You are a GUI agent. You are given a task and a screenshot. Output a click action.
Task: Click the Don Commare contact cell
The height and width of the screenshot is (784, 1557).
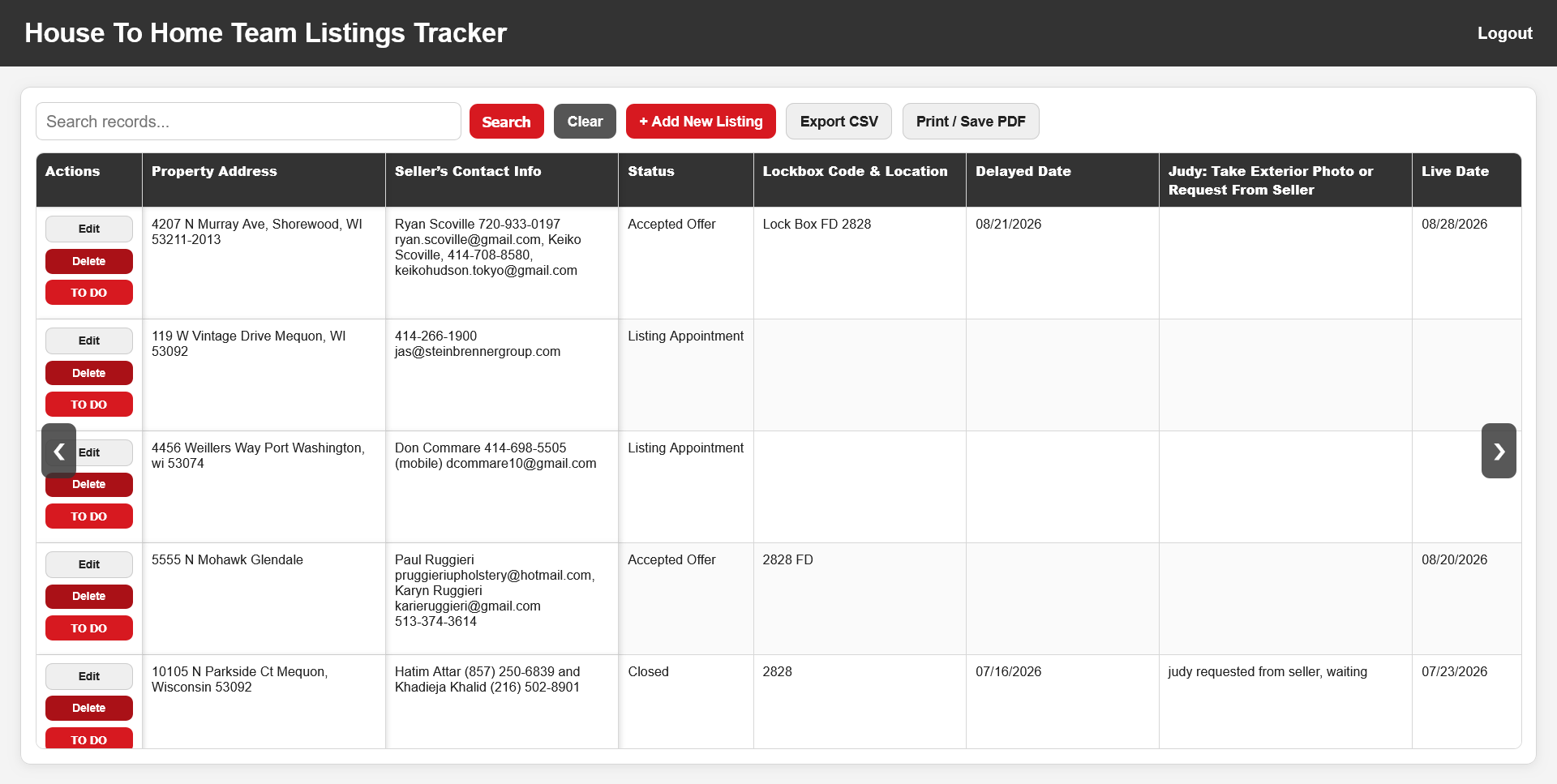[x=502, y=486]
